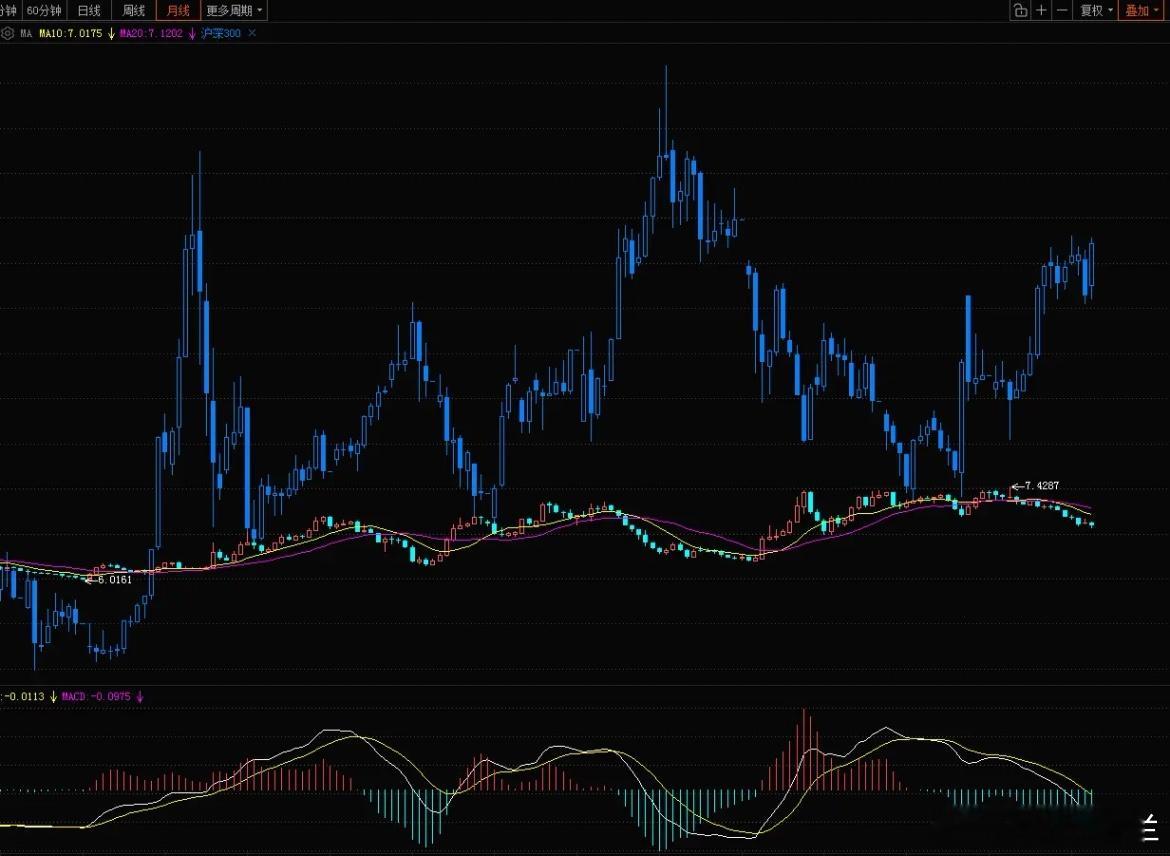
Task: Click the MA indicator name label
Action: (26, 34)
